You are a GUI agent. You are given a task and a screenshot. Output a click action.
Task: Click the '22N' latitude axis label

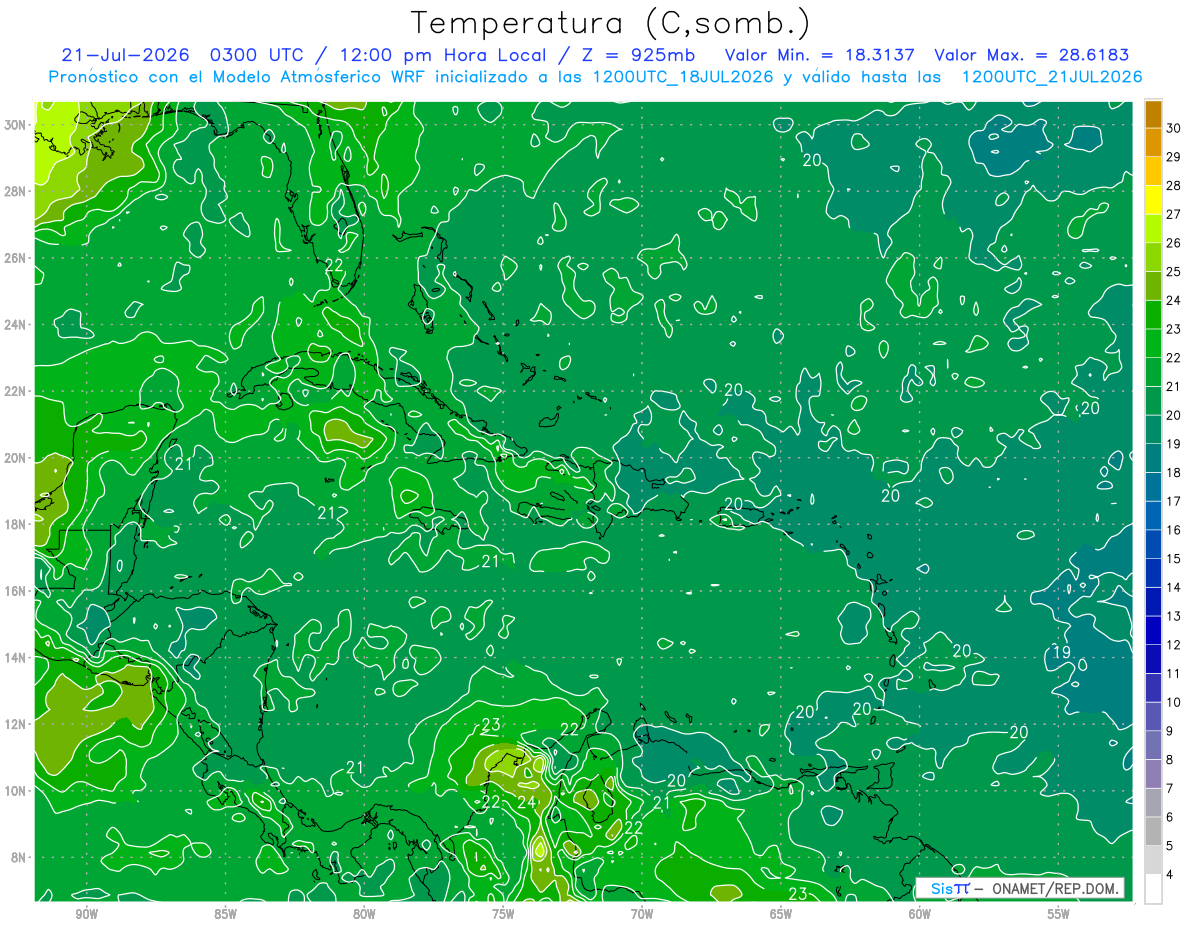(x=15, y=391)
